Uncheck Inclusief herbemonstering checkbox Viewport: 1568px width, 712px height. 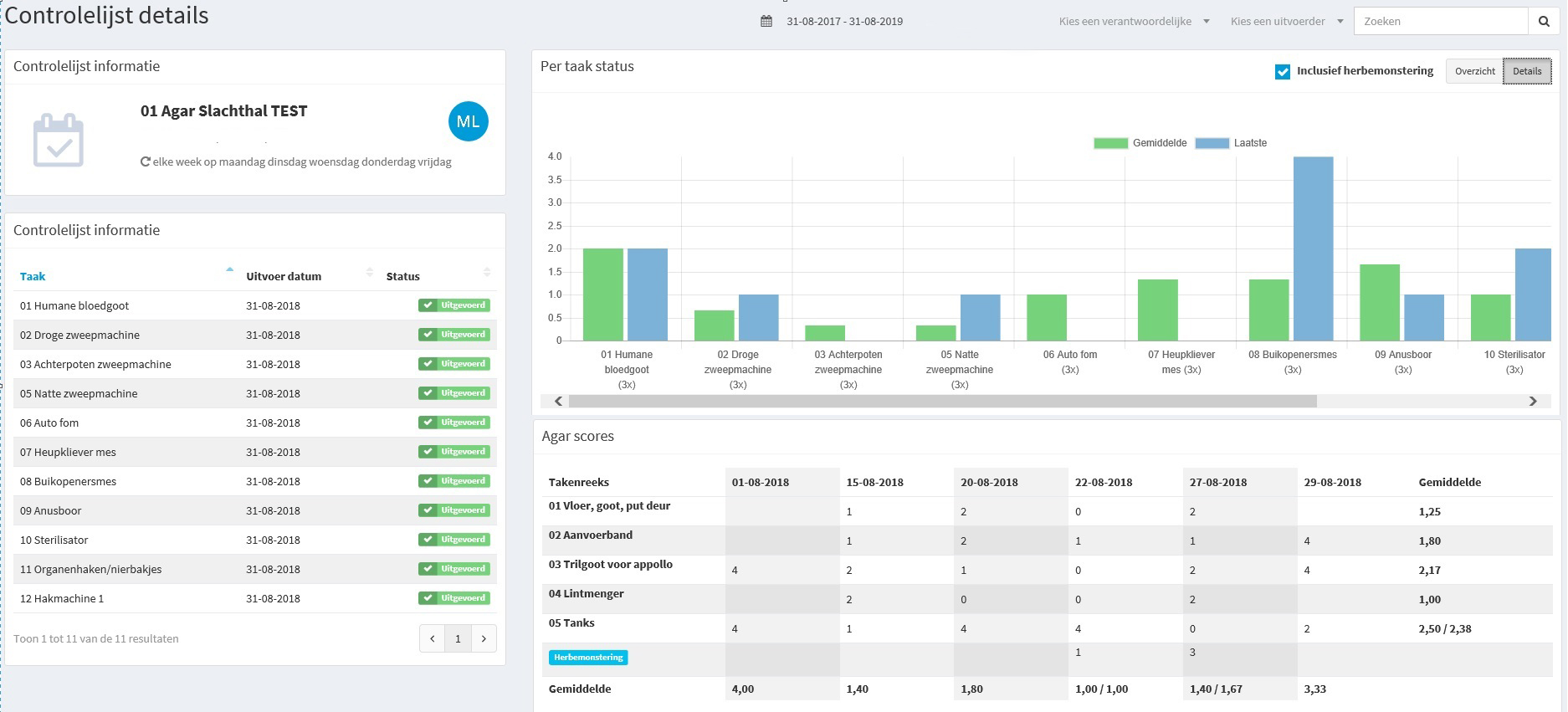click(1282, 72)
